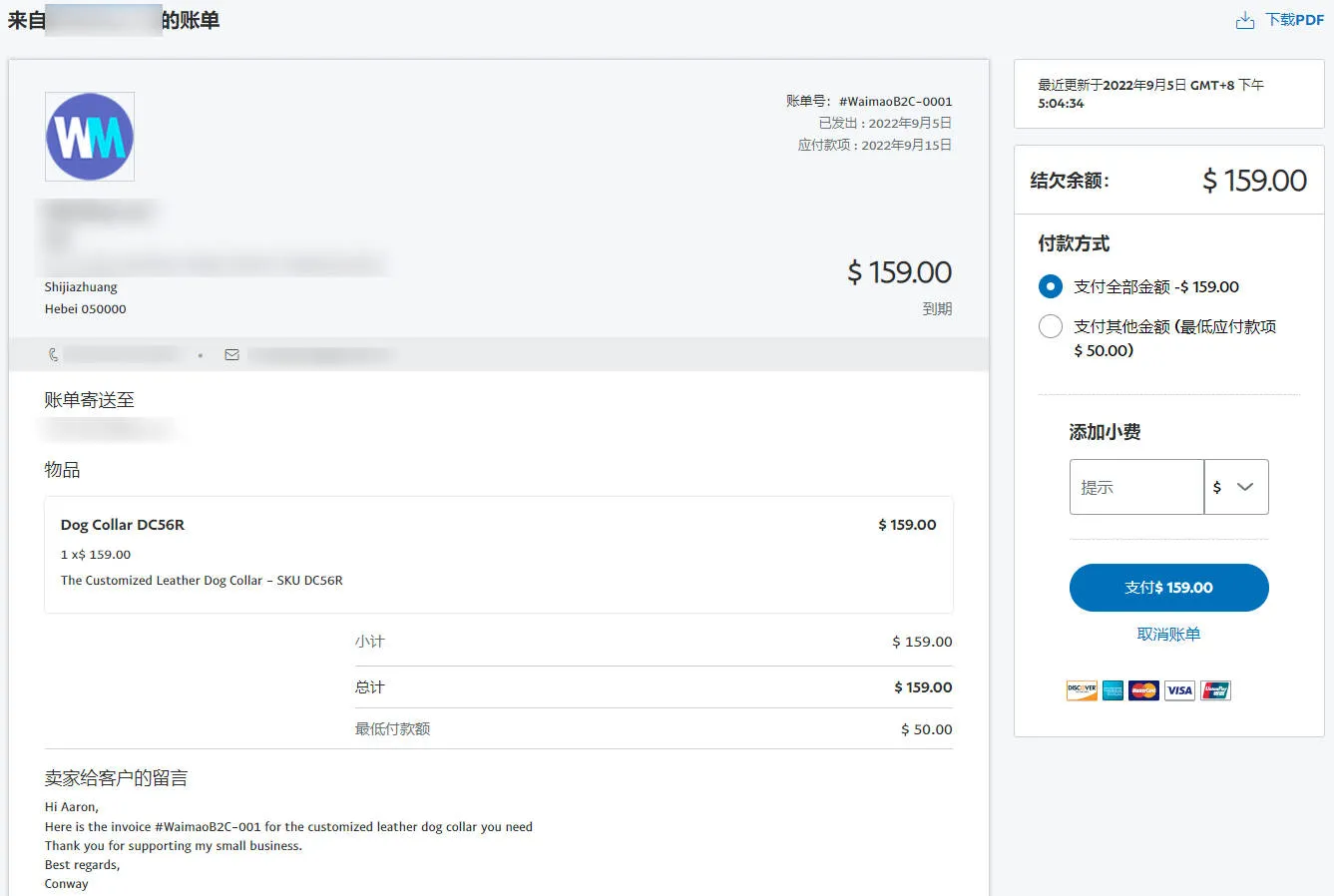The height and width of the screenshot is (896, 1334).
Task: Select 支付全部金额 radio option
Action: (1051, 286)
